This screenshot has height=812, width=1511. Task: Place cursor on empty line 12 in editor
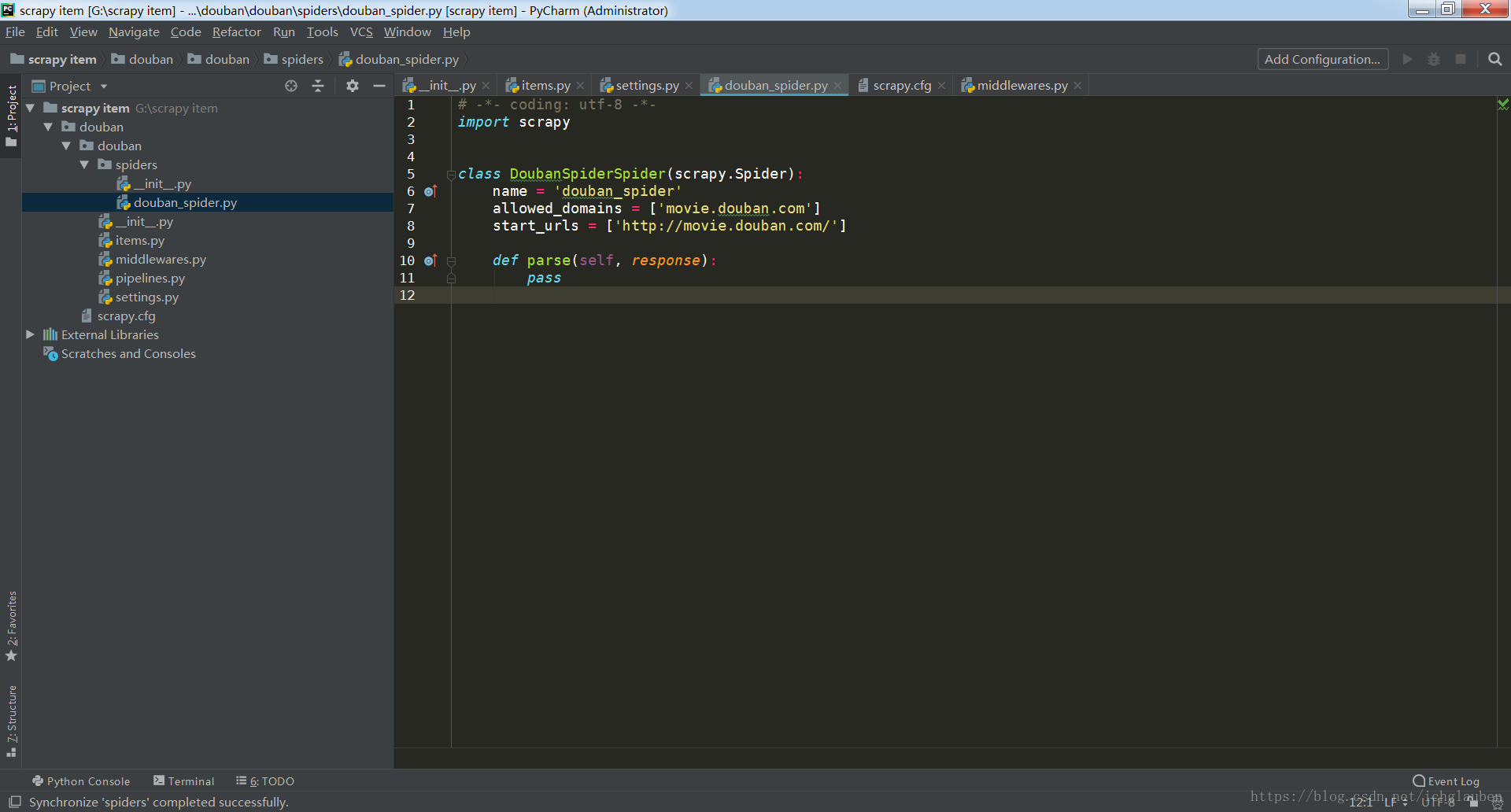coord(973,295)
